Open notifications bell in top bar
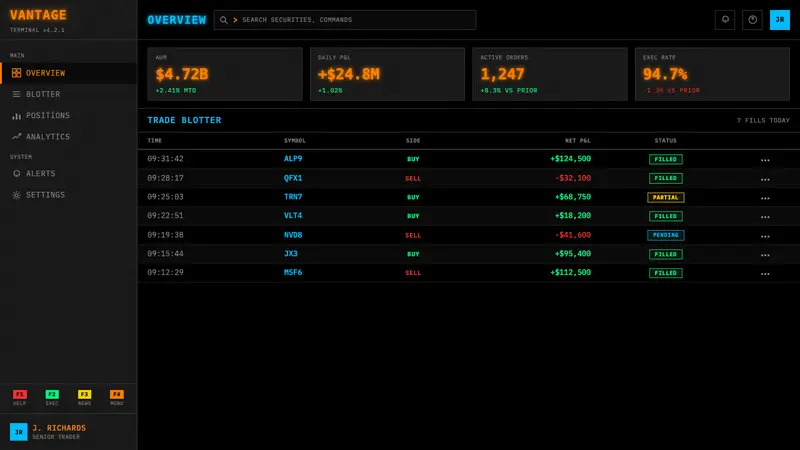The height and width of the screenshot is (450, 800). point(725,20)
